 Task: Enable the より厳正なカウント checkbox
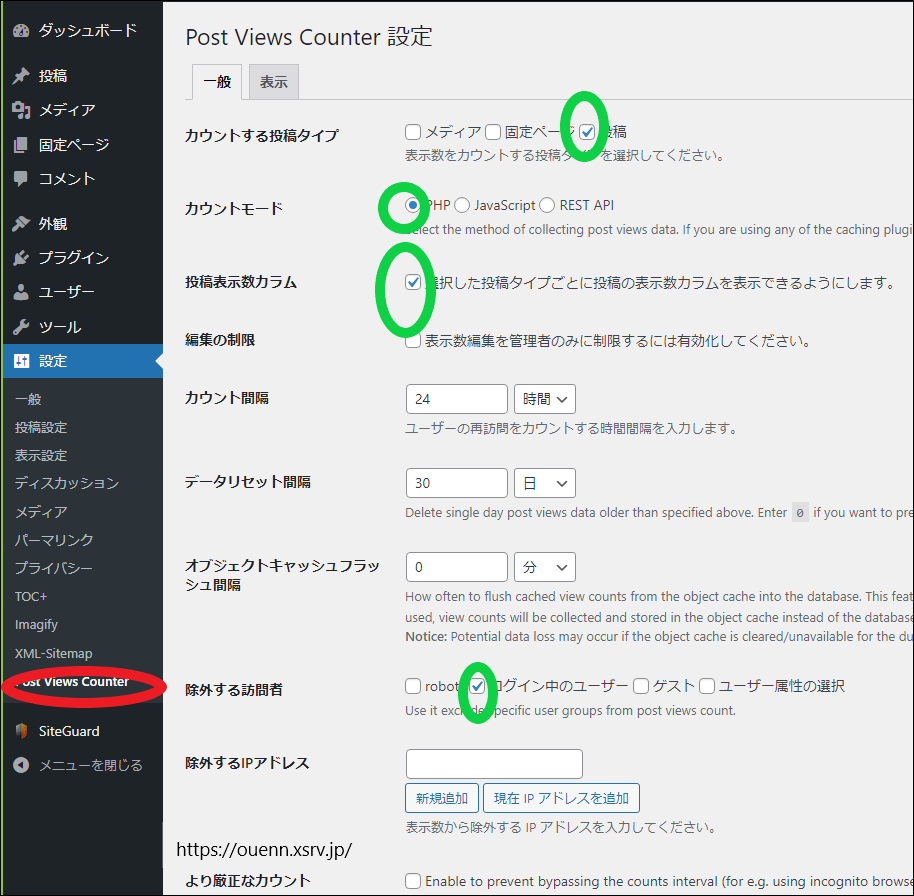pyautogui.click(x=413, y=881)
